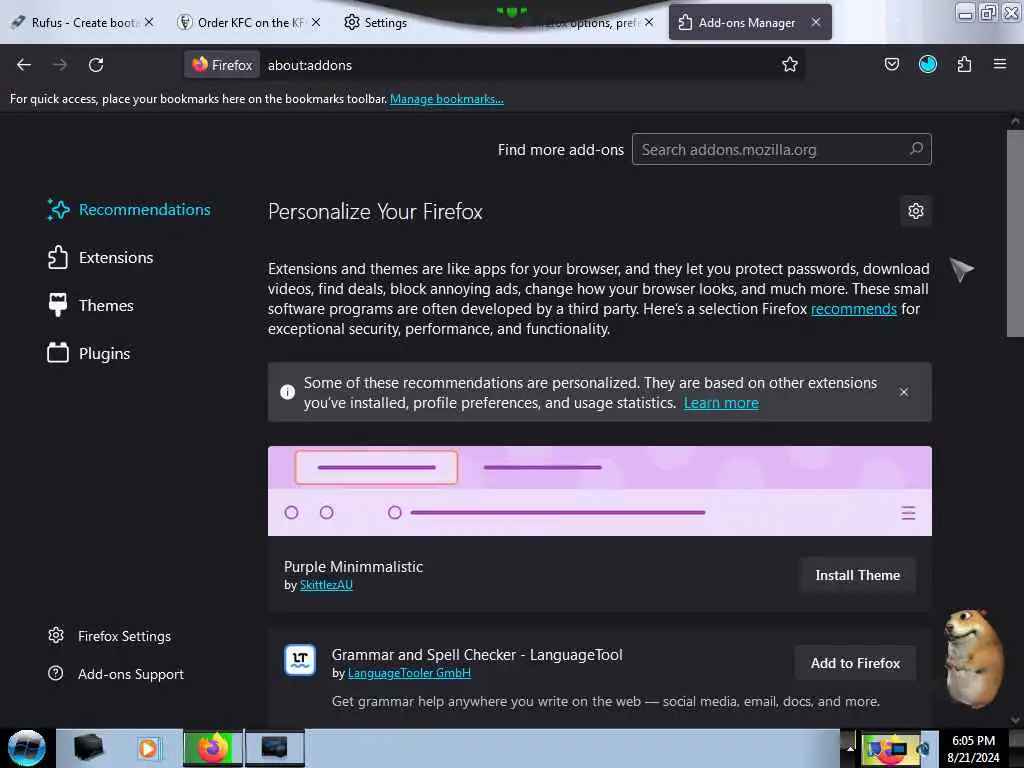Viewport: 1024px width, 768px height.
Task: Open the Plugins category
Action: tap(104, 353)
